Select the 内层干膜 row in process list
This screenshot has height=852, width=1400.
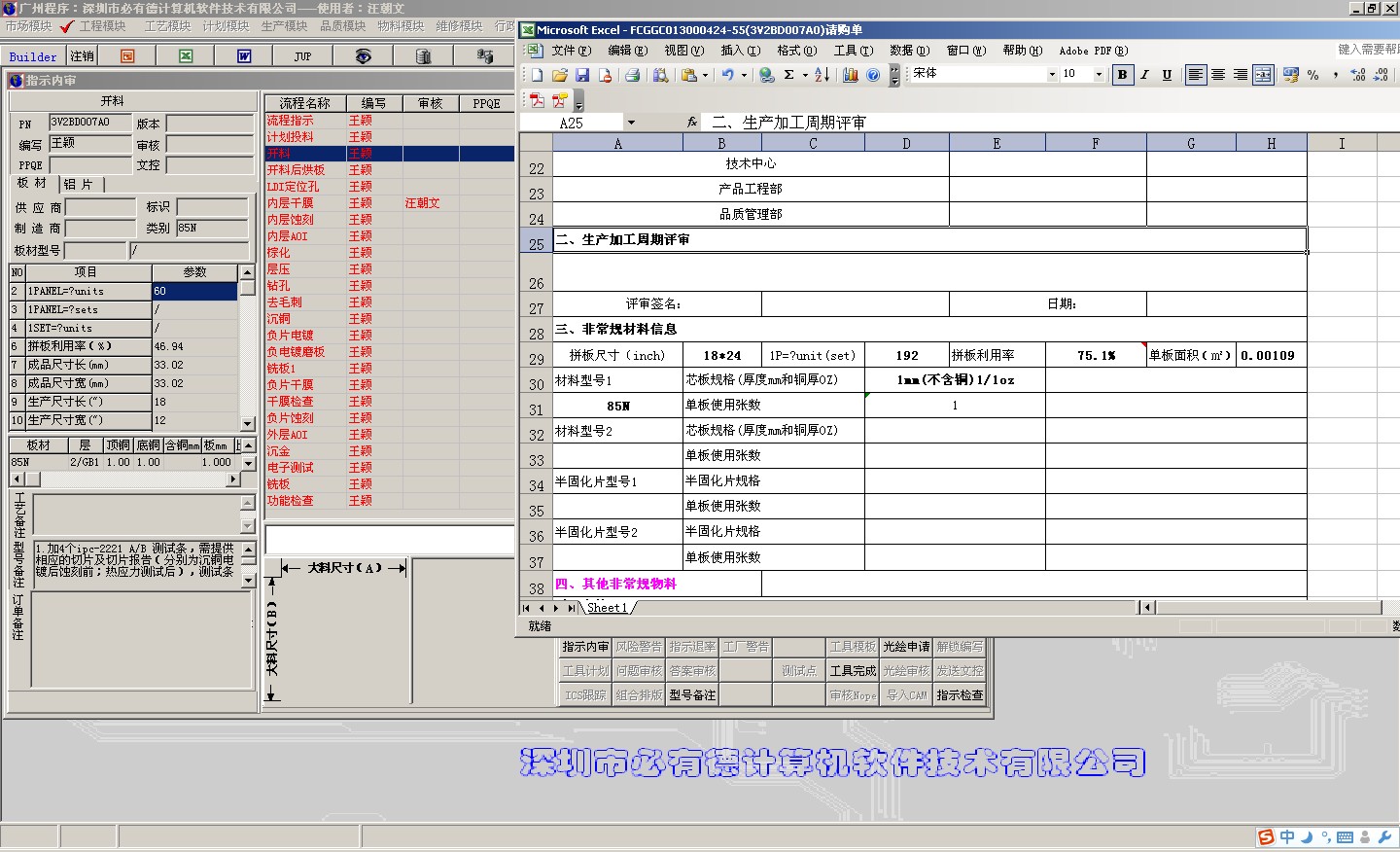pyautogui.click(x=390, y=203)
